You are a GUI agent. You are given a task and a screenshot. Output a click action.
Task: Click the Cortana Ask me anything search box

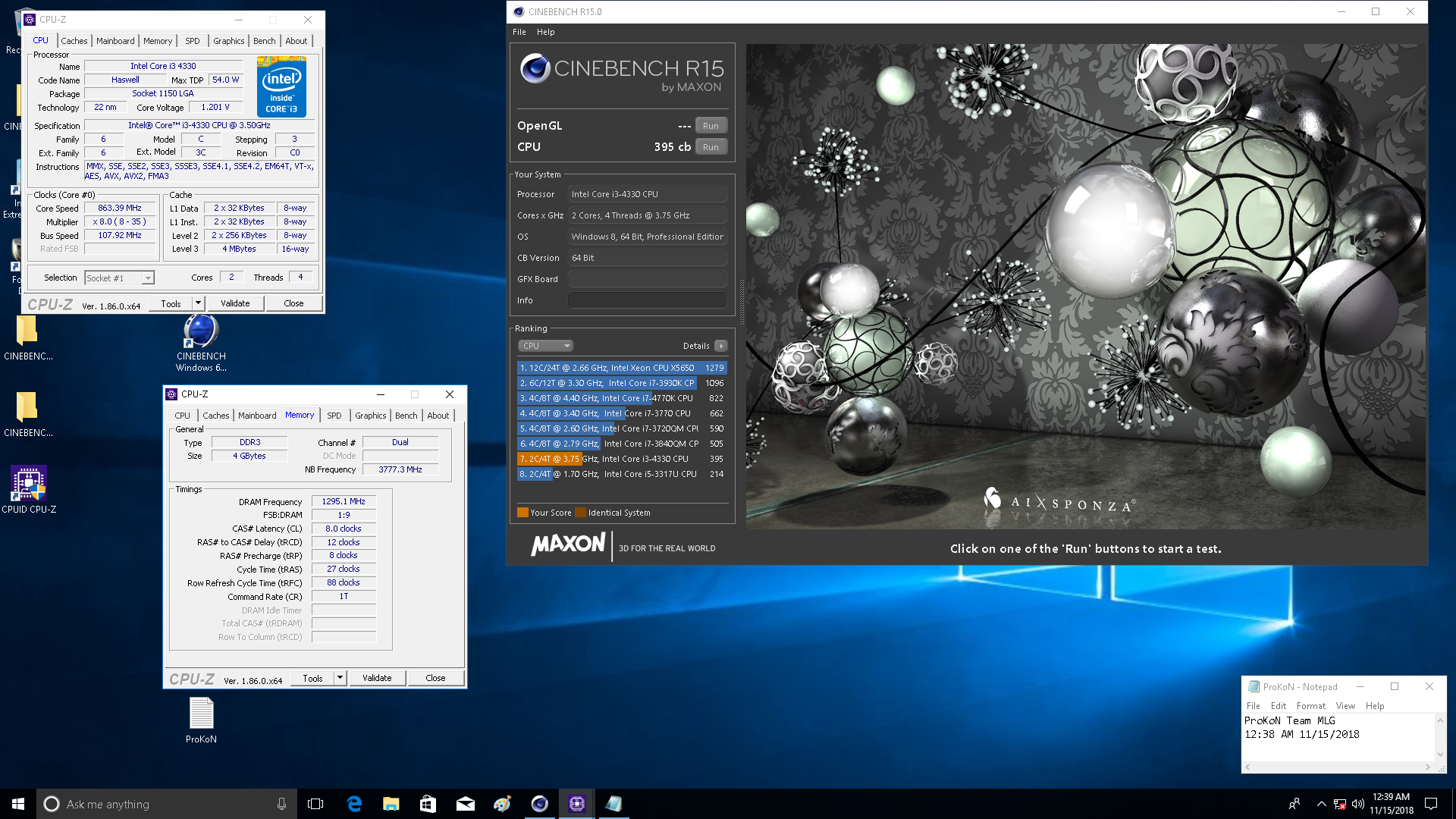(x=167, y=804)
